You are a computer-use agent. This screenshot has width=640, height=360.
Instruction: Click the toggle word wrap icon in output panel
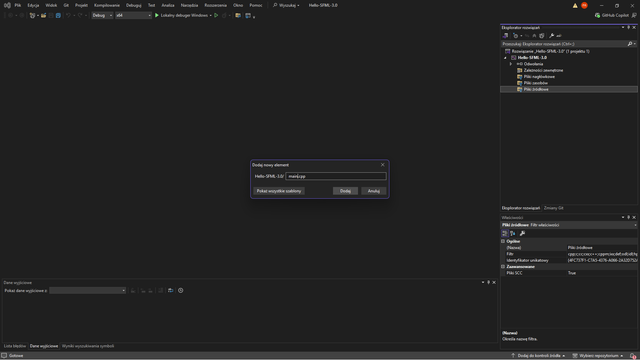pyautogui.click(x=171, y=291)
